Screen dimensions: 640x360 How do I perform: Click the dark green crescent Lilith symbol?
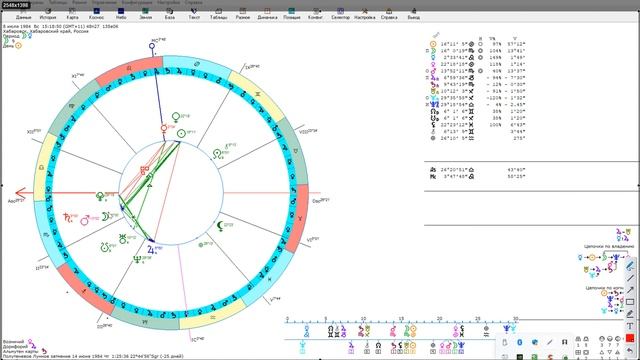220,226
